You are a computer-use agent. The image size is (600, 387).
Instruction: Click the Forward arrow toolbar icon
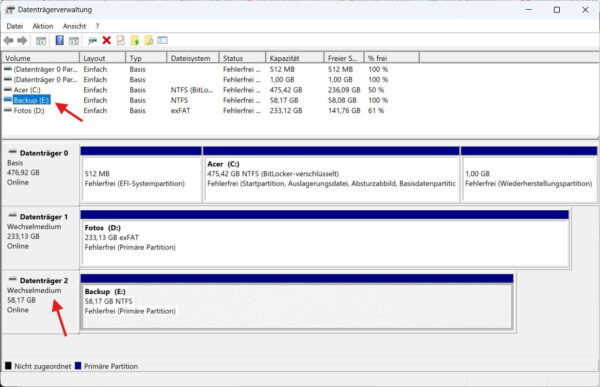(22, 40)
